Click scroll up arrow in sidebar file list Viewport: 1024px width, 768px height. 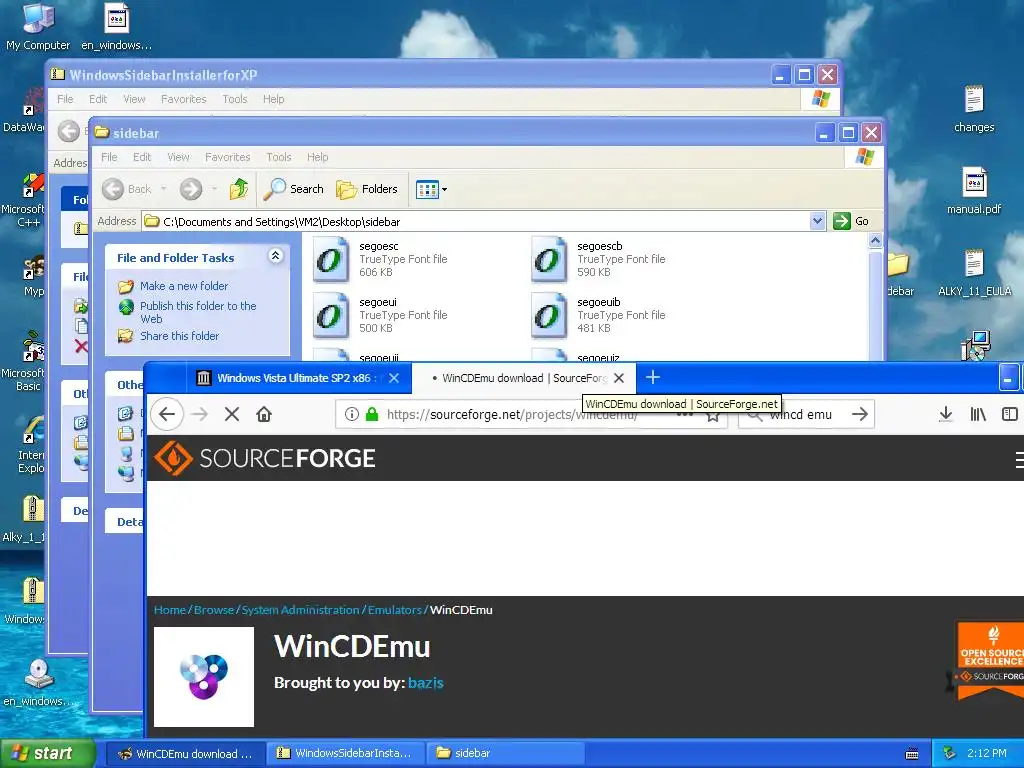click(875, 241)
